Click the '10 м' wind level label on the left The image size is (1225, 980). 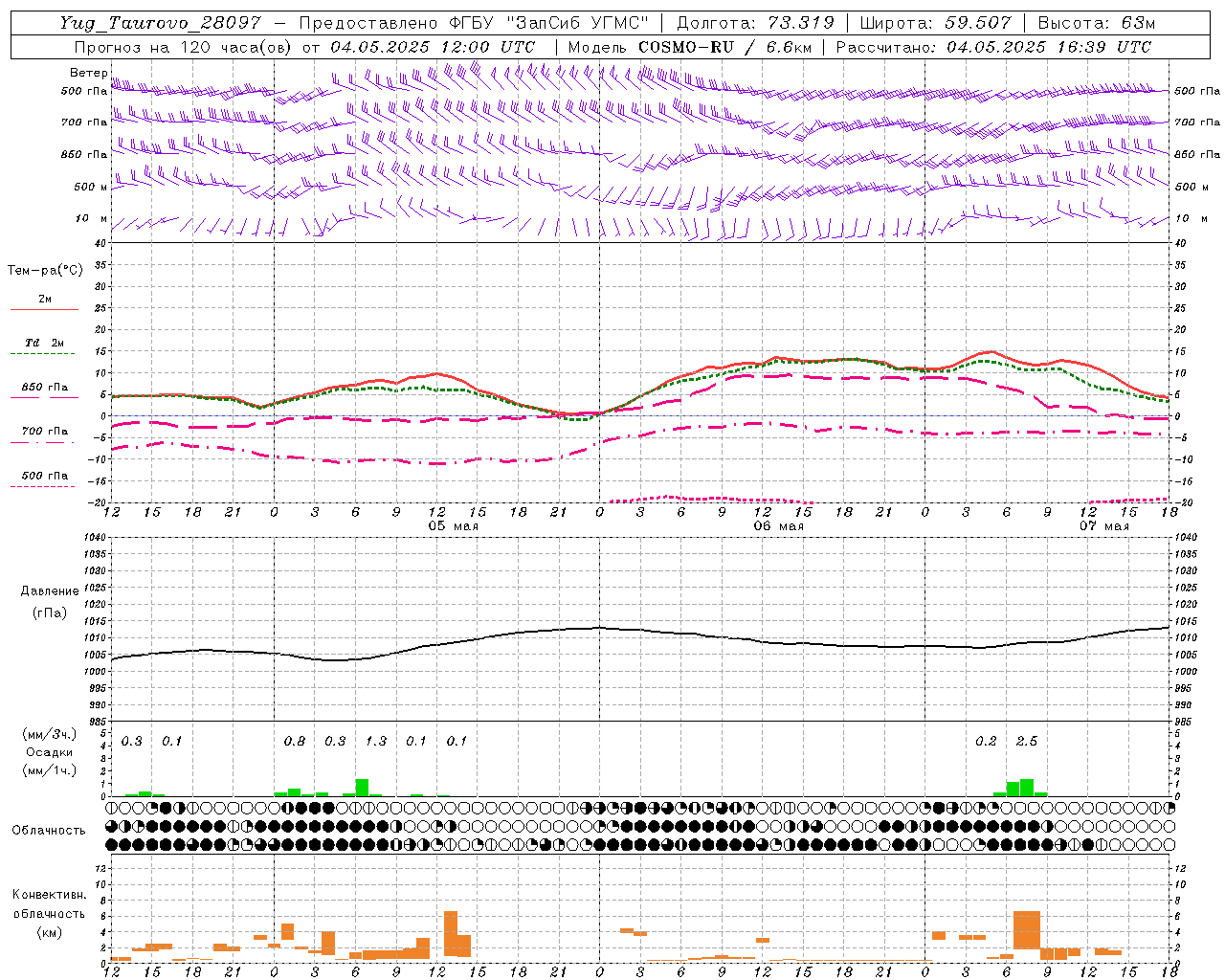coord(91,218)
